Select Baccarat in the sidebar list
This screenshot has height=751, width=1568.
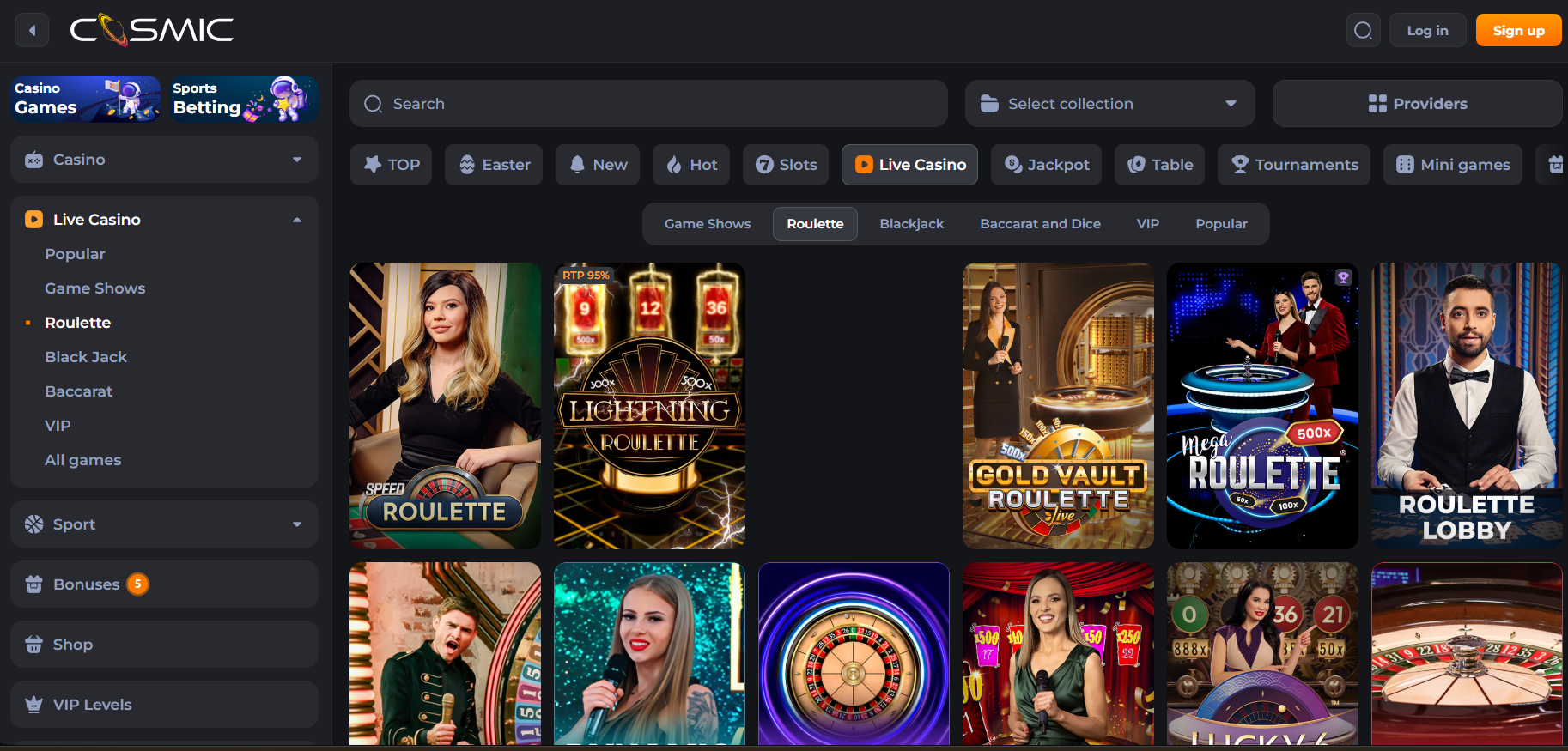click(x=78, y=391)
